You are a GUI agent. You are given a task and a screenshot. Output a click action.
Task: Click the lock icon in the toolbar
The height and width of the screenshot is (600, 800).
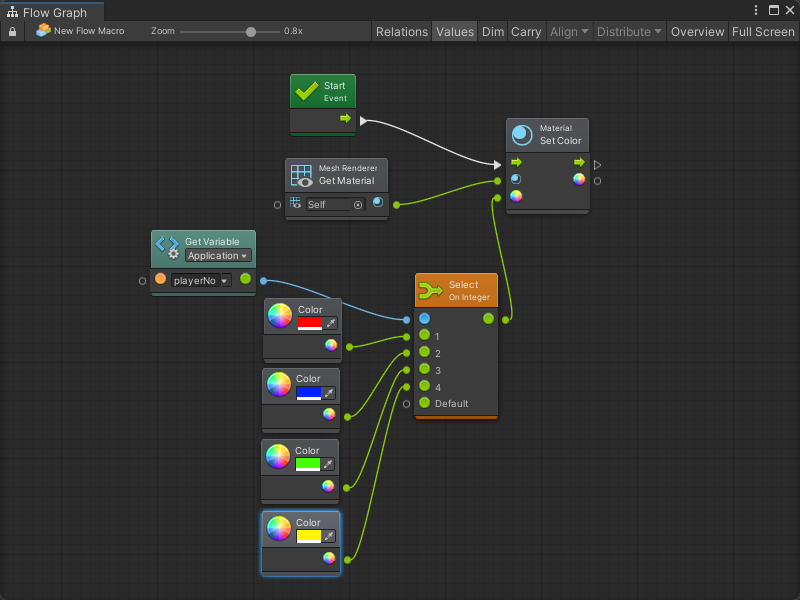[12, 32]
